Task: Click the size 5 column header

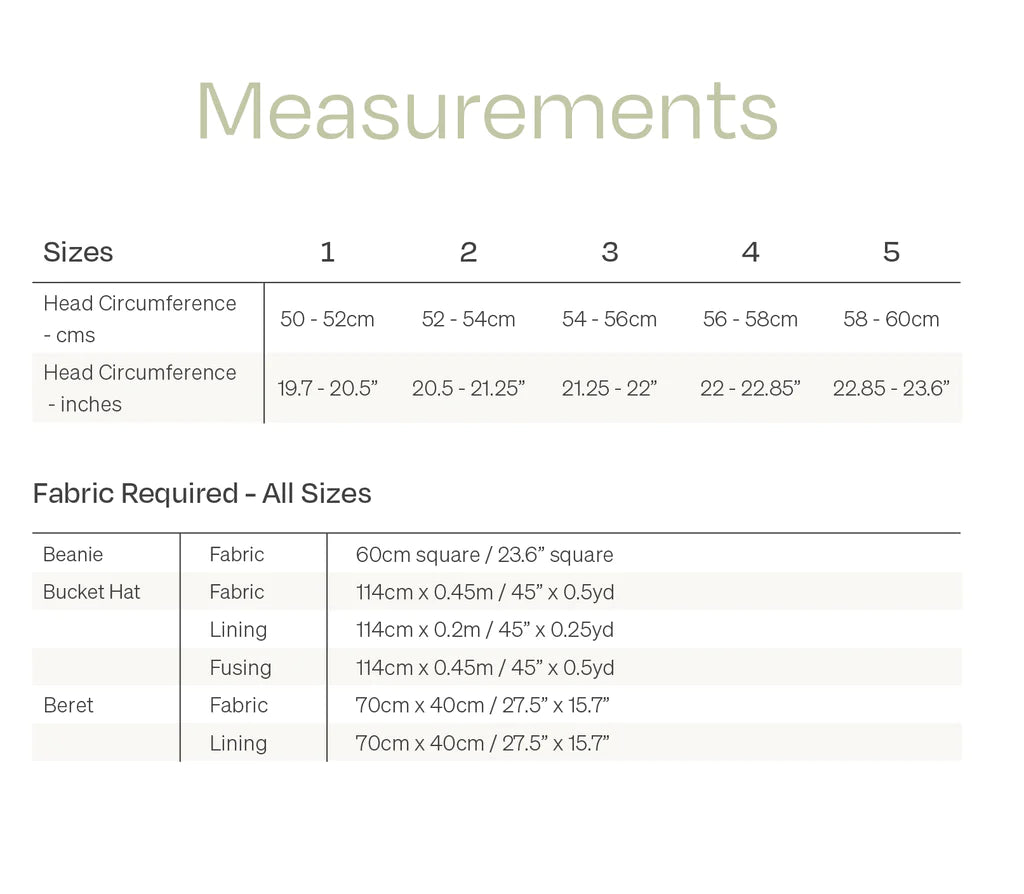Action: point(891,252)
